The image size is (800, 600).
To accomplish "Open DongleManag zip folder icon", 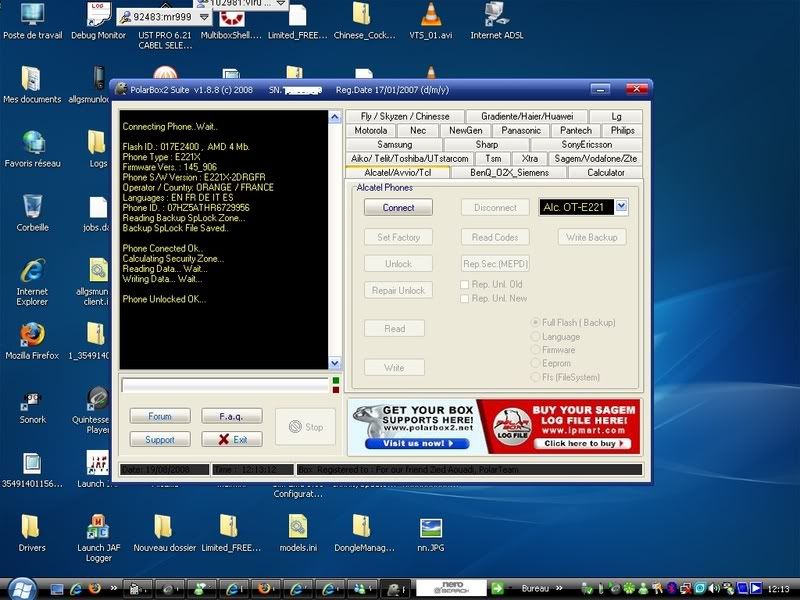I will click(x=364, y=534).
